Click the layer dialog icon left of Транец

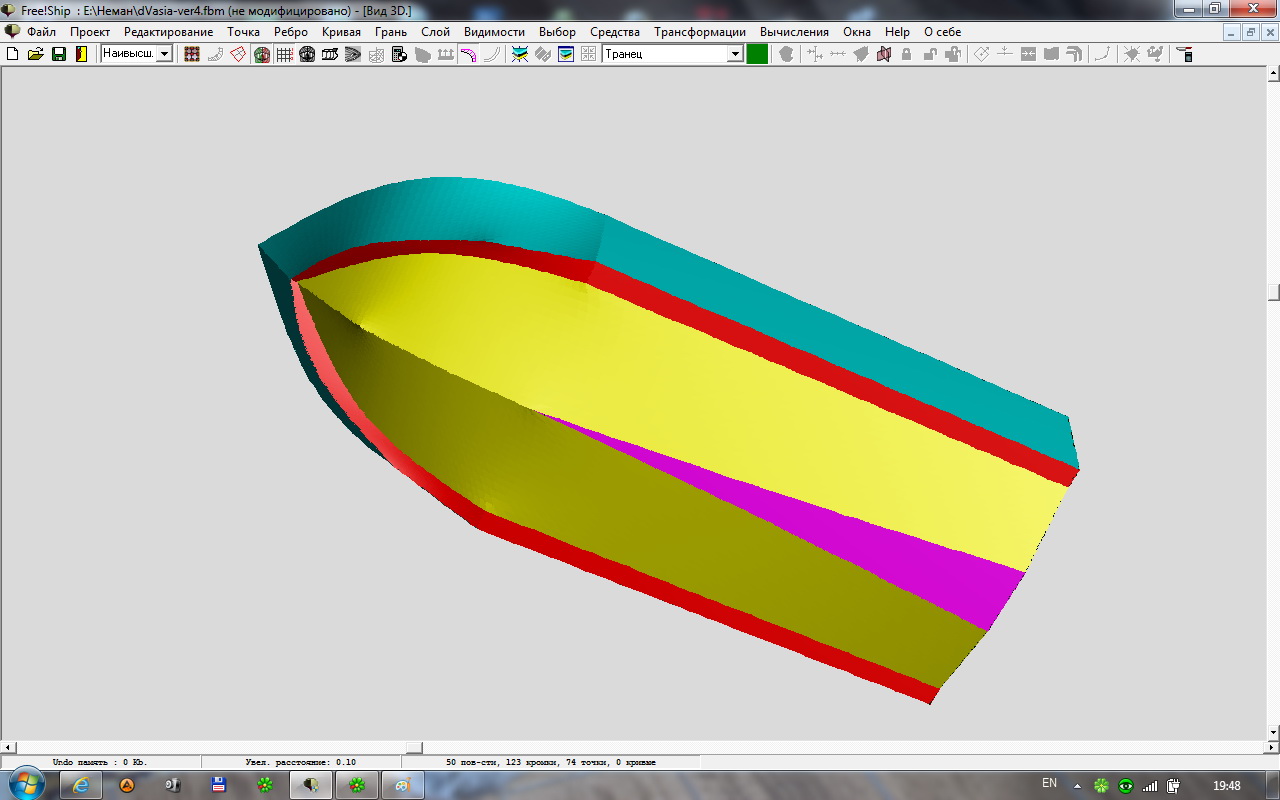[566, 54]
